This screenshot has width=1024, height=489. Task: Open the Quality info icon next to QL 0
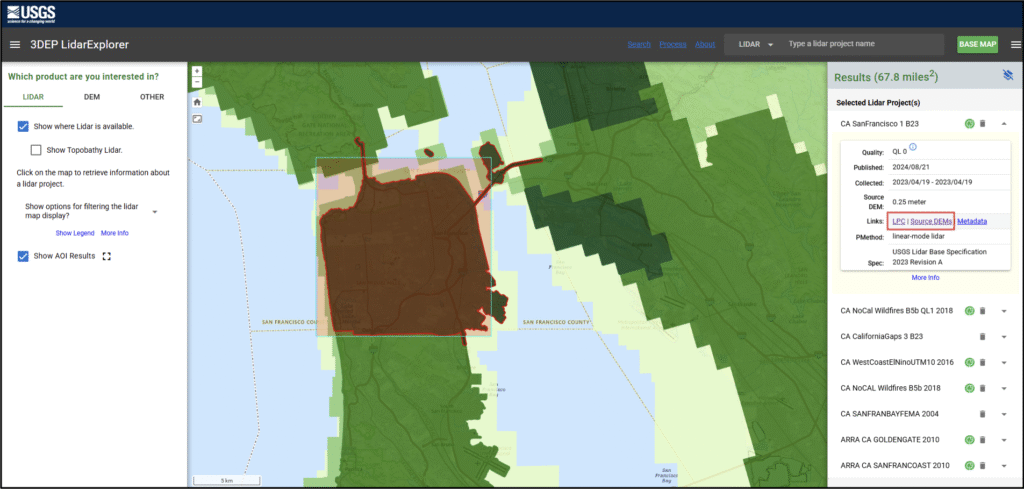913,147
